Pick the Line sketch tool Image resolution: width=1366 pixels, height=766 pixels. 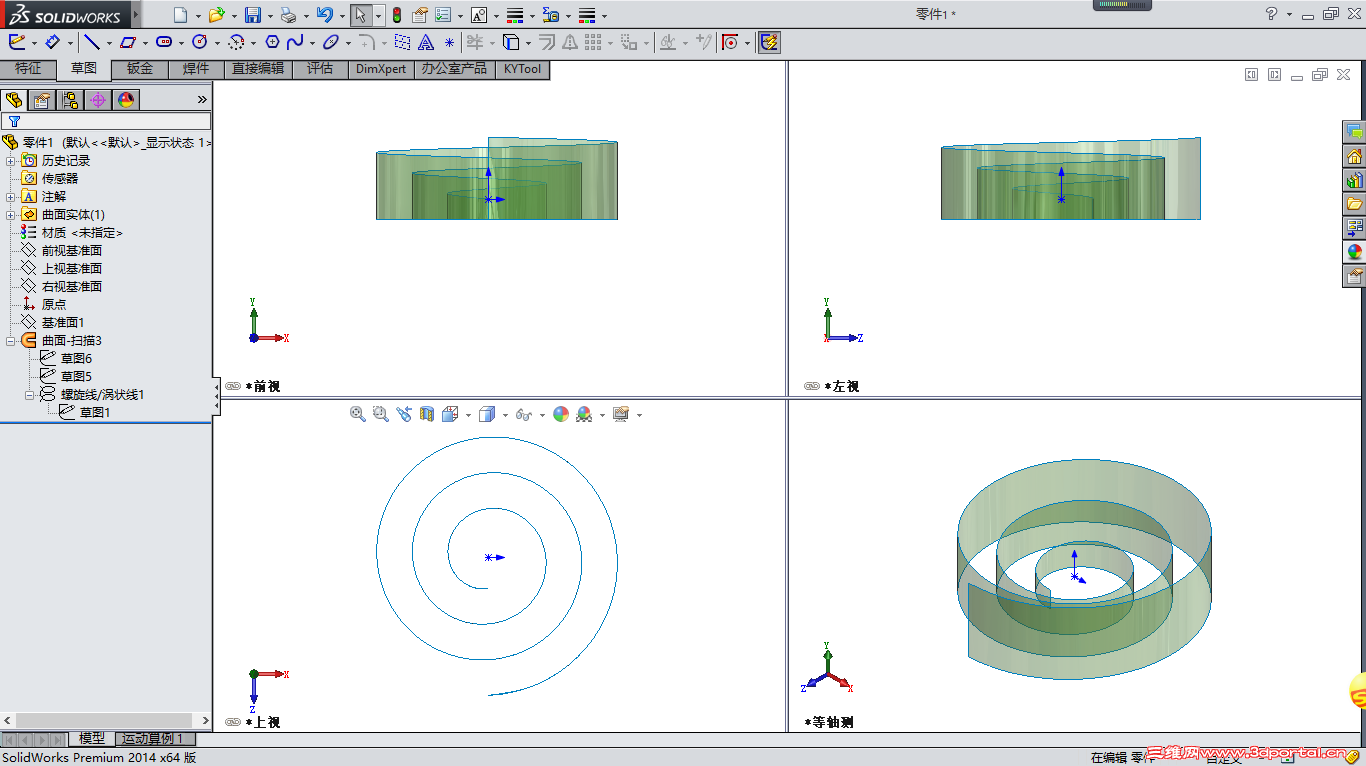click(91, 42)
